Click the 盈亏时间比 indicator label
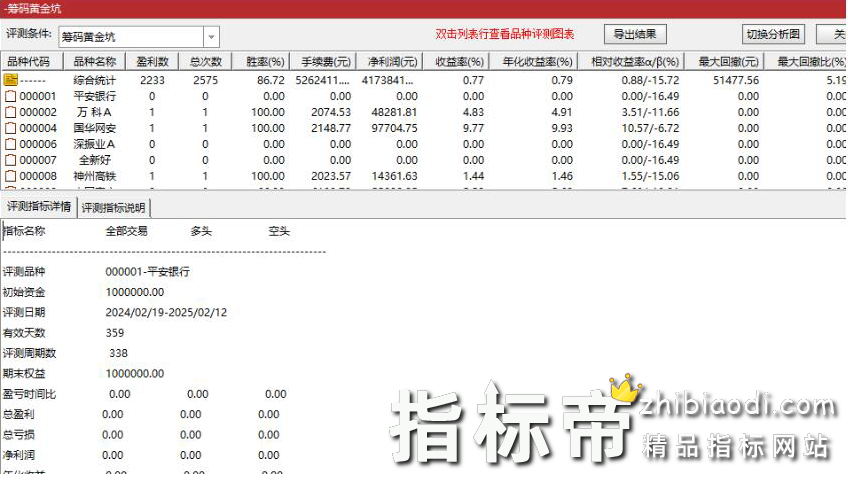The height and width of the screenshot is (491, 848). tap(29, 394)
